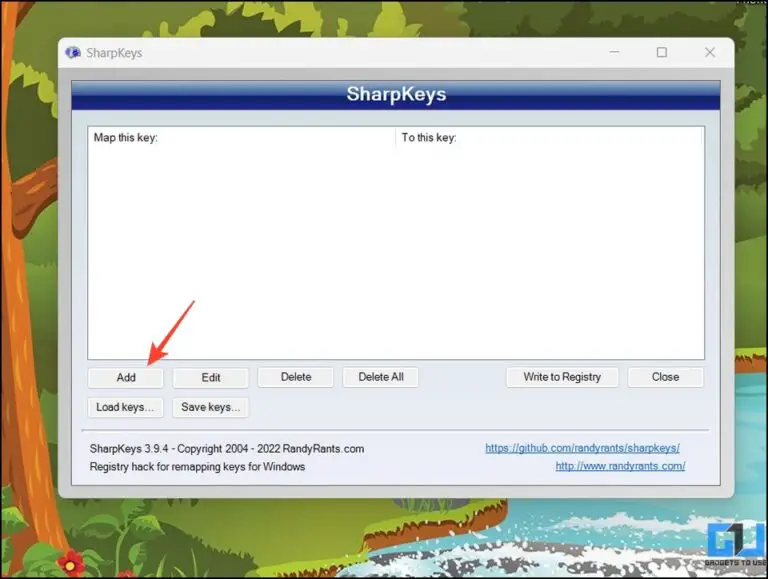
Task: Click the blue SharpKeys banner heading
Action: pyautogui.click(x=396, y=95)
